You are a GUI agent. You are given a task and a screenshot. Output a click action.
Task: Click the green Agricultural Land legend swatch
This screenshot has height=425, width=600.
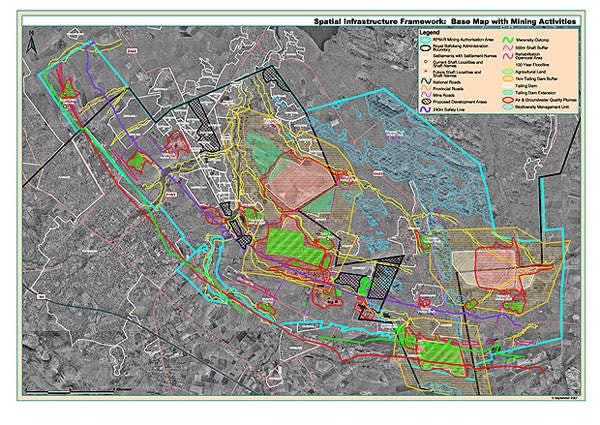point(508,72)
